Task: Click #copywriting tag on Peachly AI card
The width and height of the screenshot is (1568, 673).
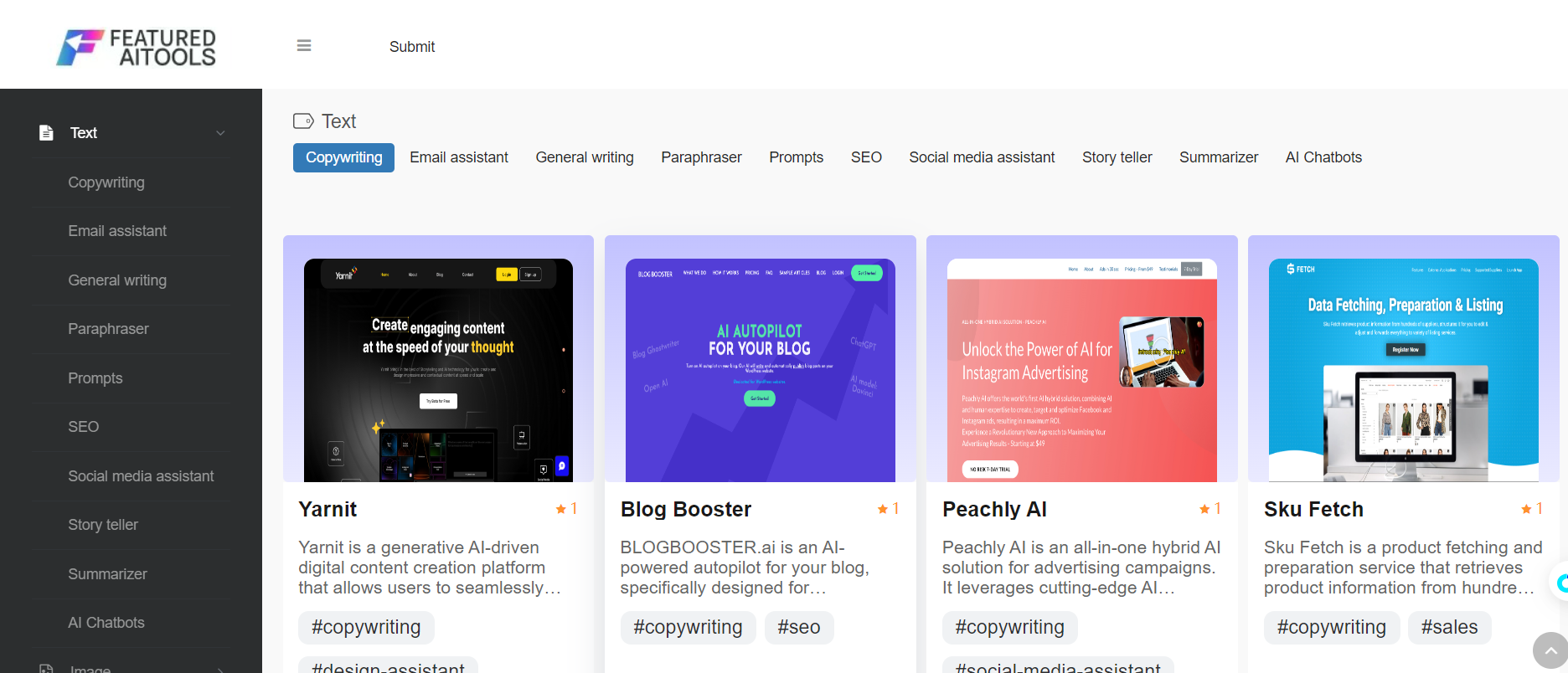Action: click(1009, 627)
